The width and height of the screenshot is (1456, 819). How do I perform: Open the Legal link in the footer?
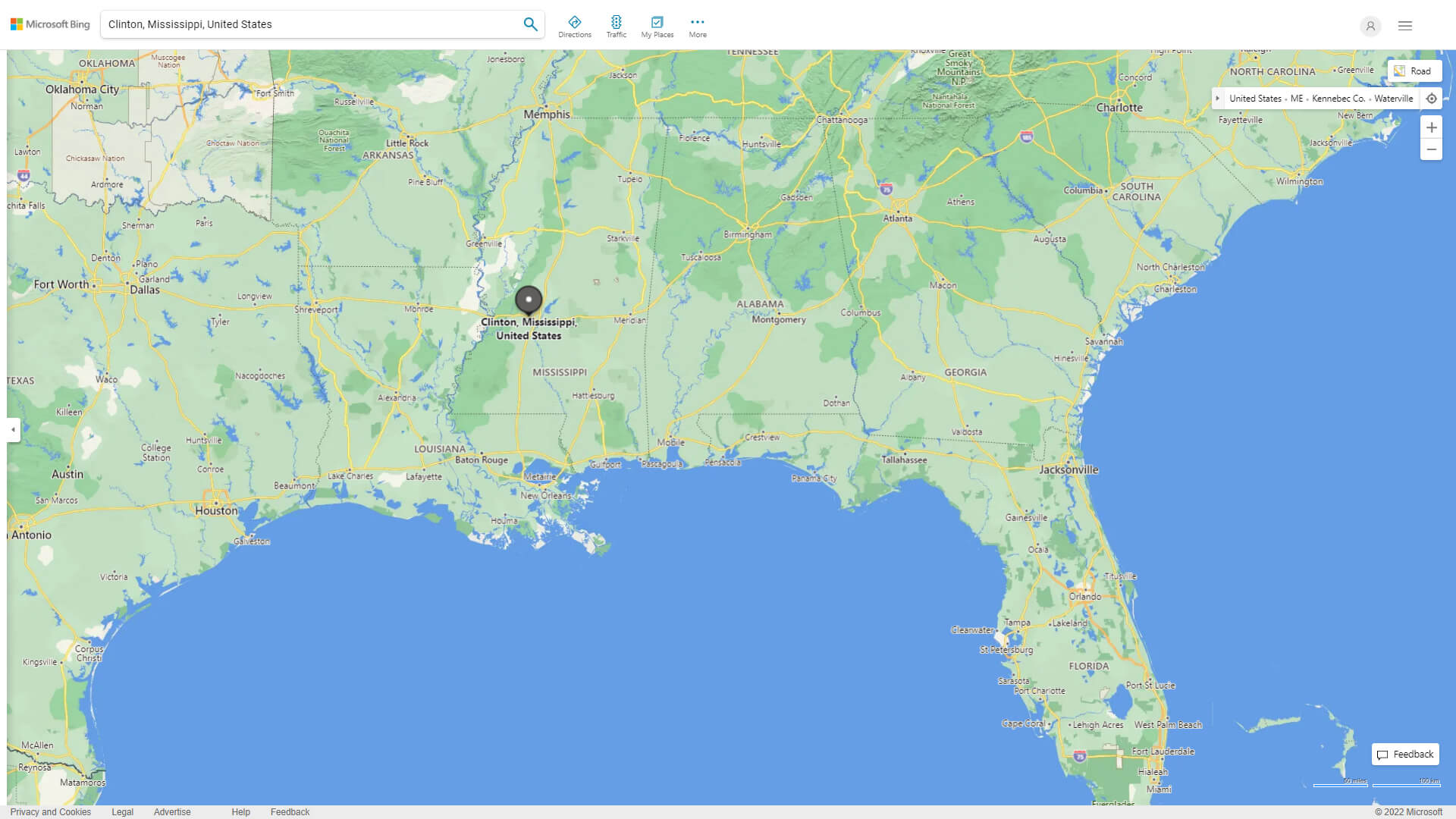[121, 811]
